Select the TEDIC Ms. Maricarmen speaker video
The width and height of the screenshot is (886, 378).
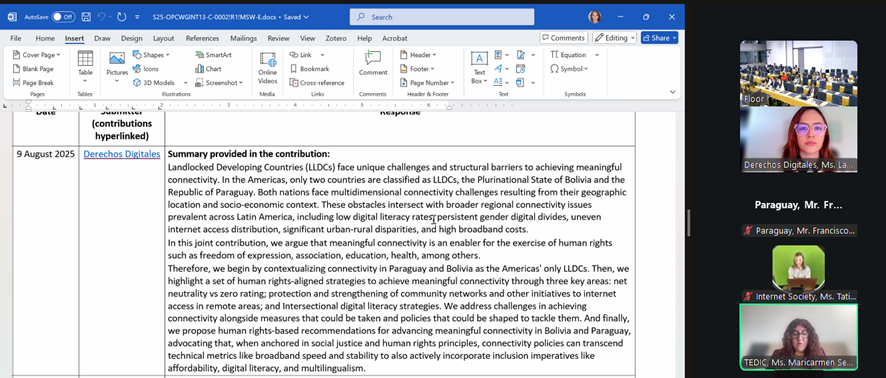(798, 337)
